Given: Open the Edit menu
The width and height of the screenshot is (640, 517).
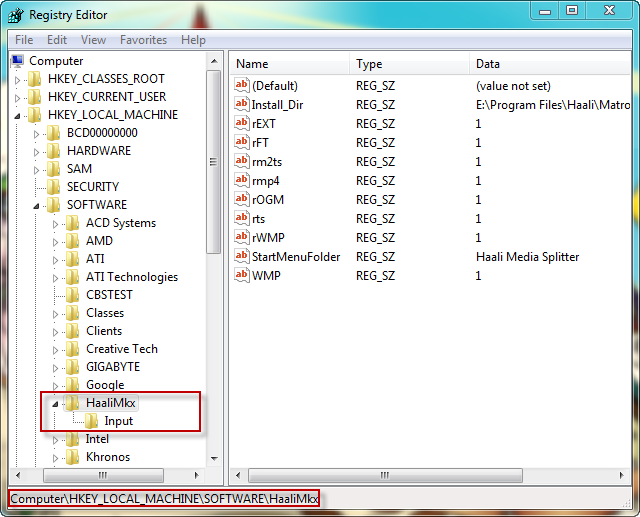Looking at the screenshot, I should point(57,40).
